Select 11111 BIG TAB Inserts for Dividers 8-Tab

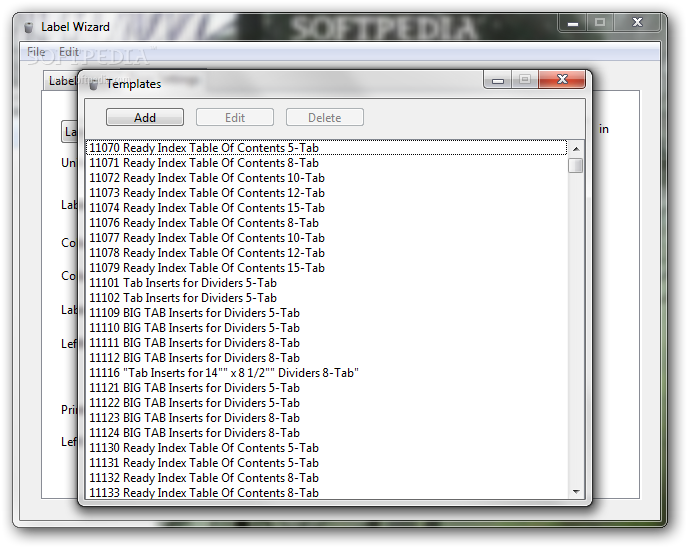coord(326,343)
